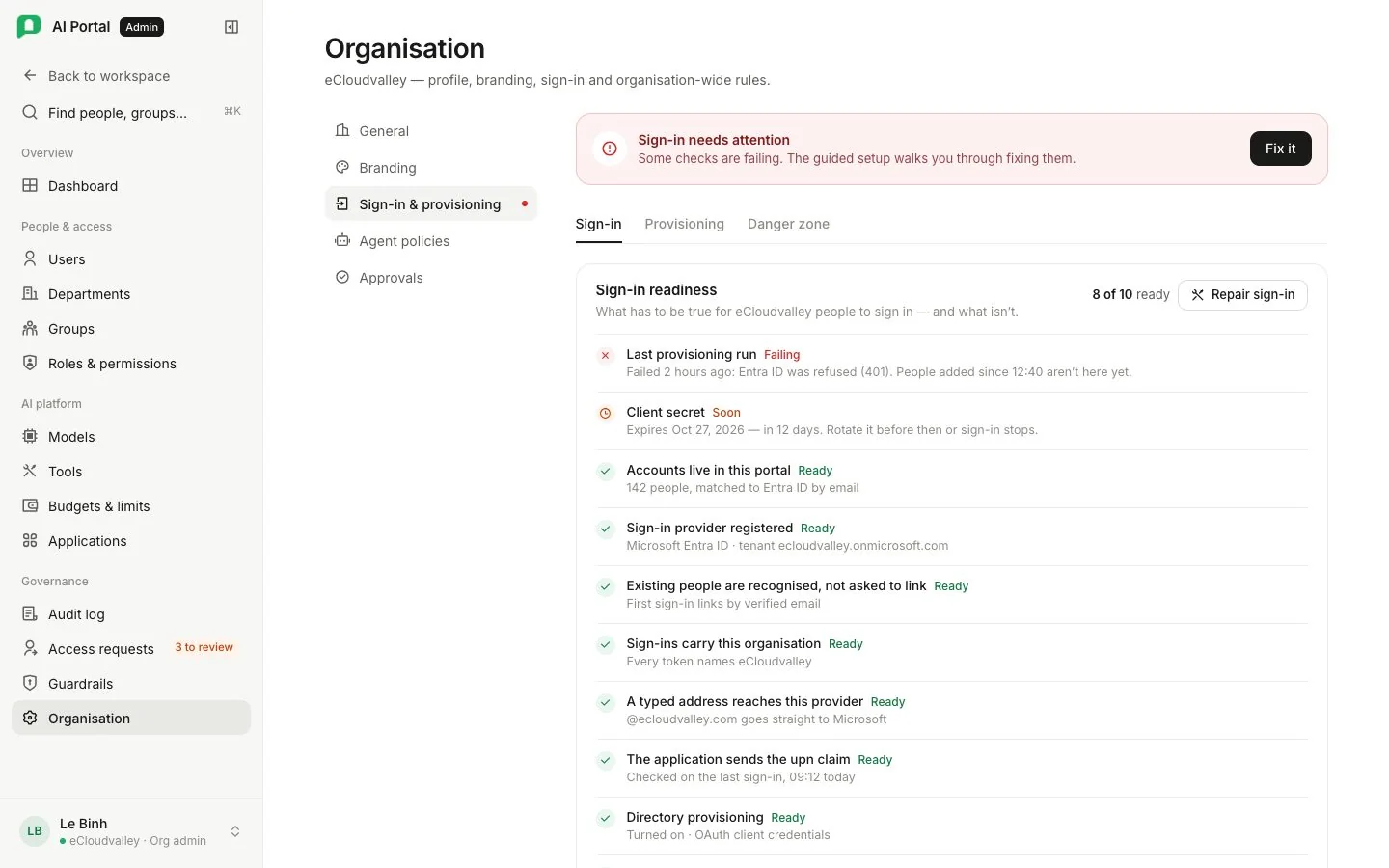Click the Repair sign-in button
The height and width of the screenshot is (868, 1389).
point(1242,295)
